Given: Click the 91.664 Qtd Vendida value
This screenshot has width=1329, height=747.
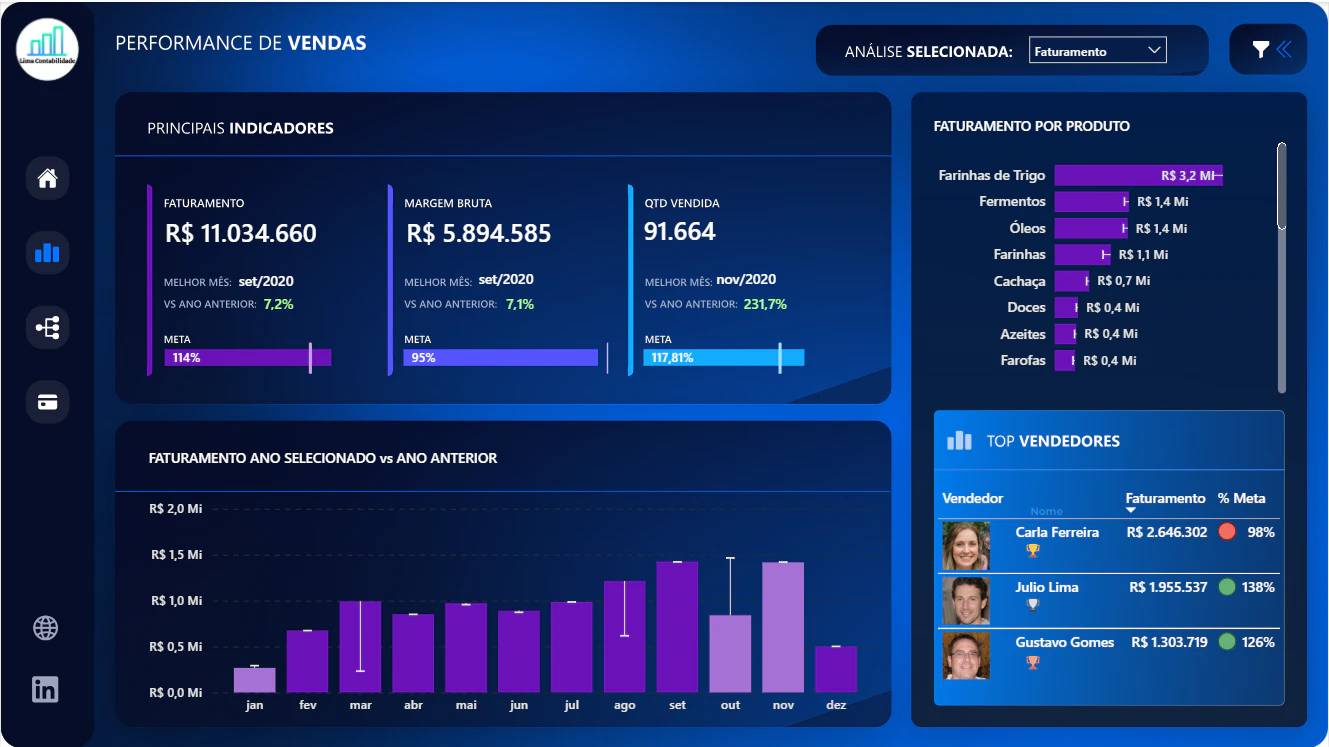Looking at the screenshot, I should (680, 232).
